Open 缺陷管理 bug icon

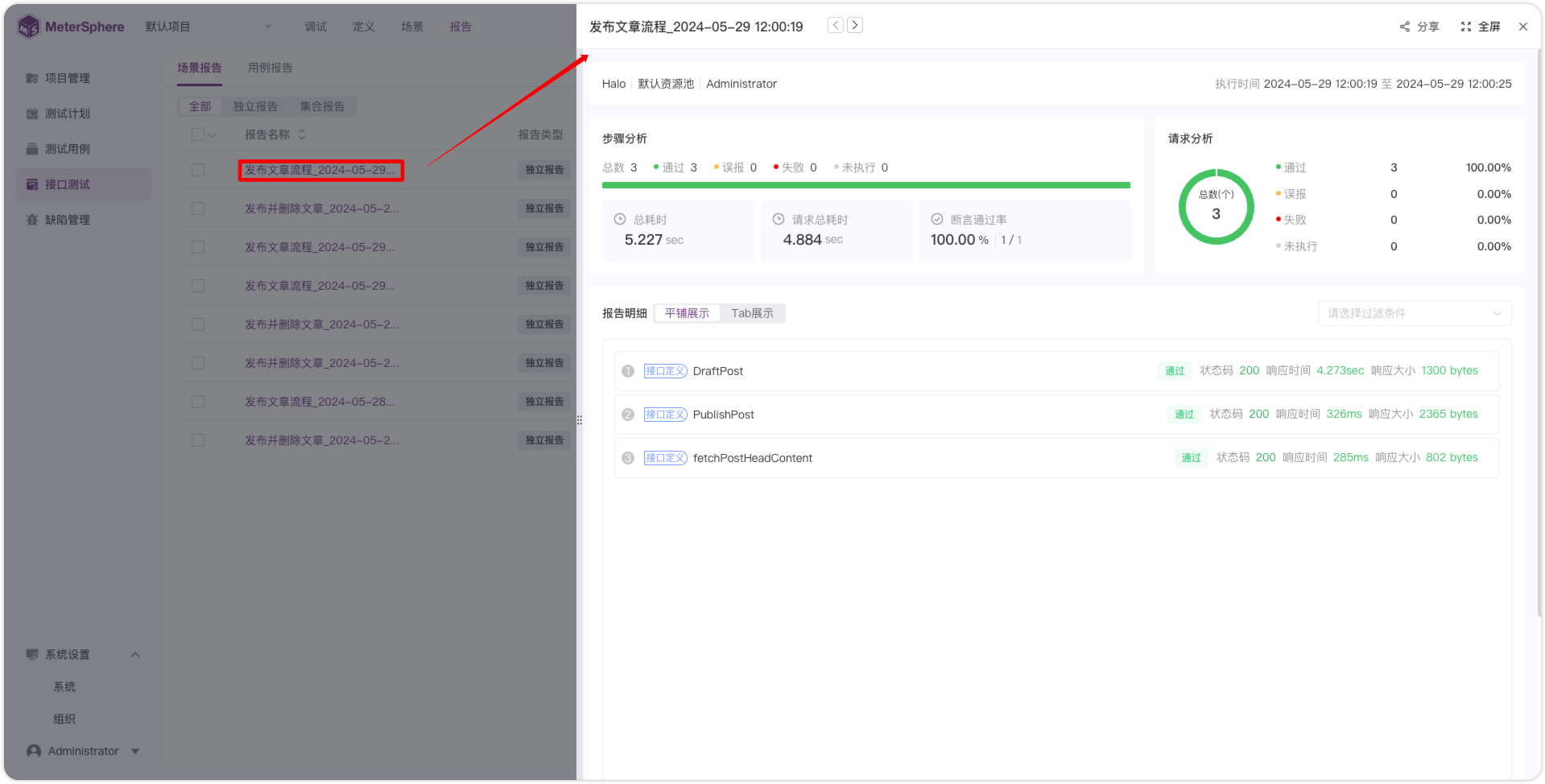tap(32, 220)
